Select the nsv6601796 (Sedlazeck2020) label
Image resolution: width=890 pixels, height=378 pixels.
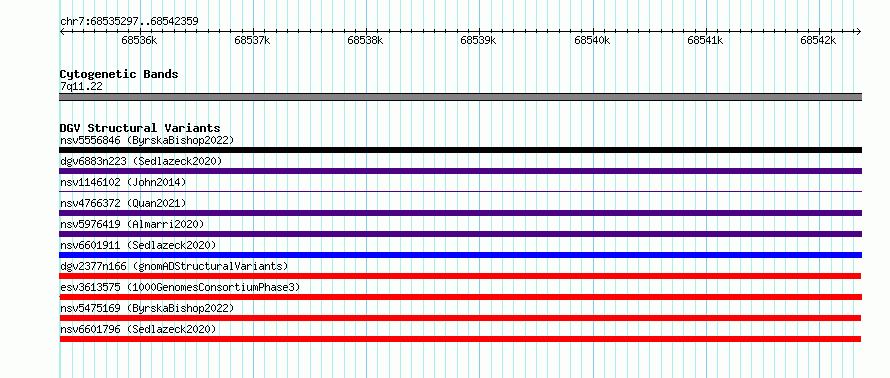pyautogui.click(x=138, y=329)
